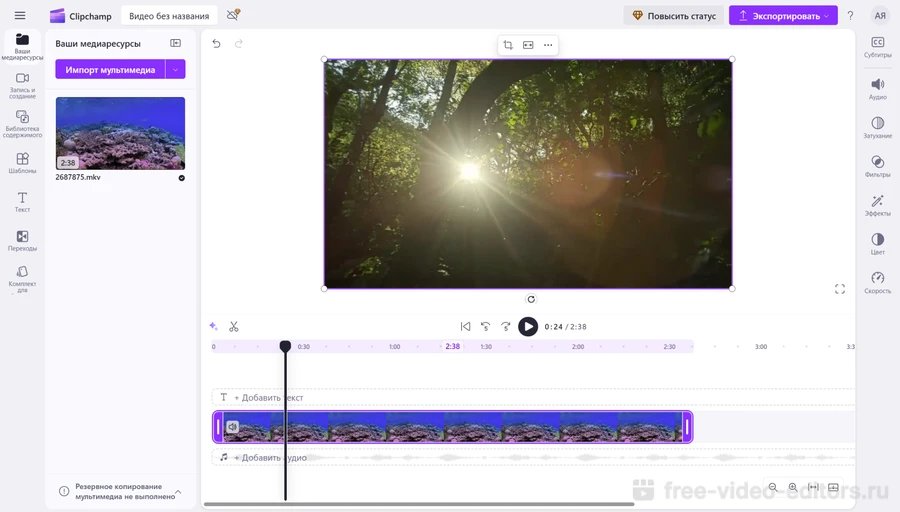Open the three-dots more options menu

point(548,45)
